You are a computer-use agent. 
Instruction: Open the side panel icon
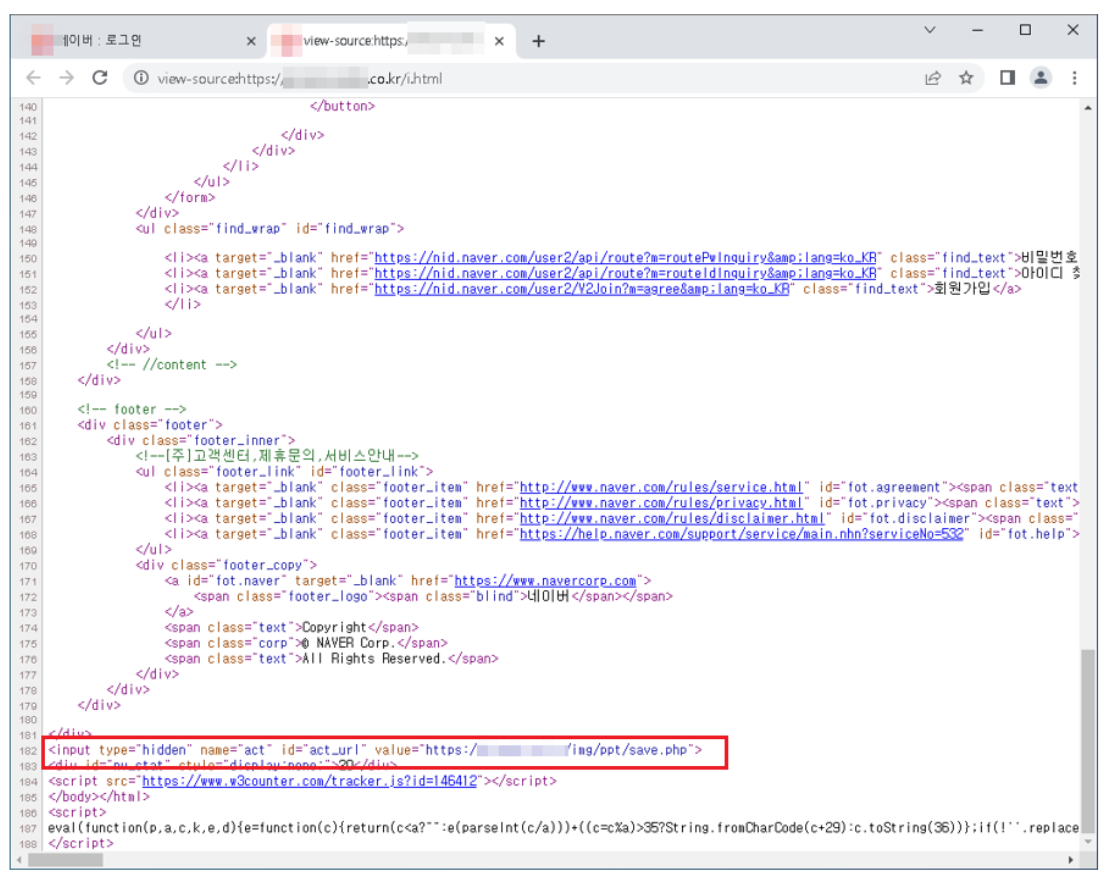coord(1007,78)
